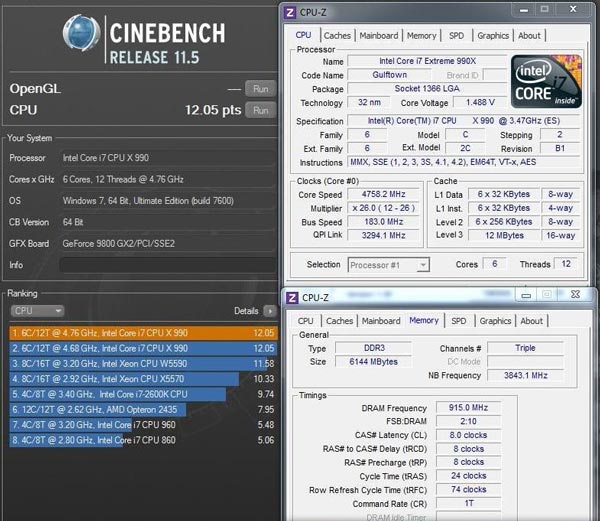Switch to CPU tab in bottom CPU-Z window
The image size is (600, 521).
305,321
